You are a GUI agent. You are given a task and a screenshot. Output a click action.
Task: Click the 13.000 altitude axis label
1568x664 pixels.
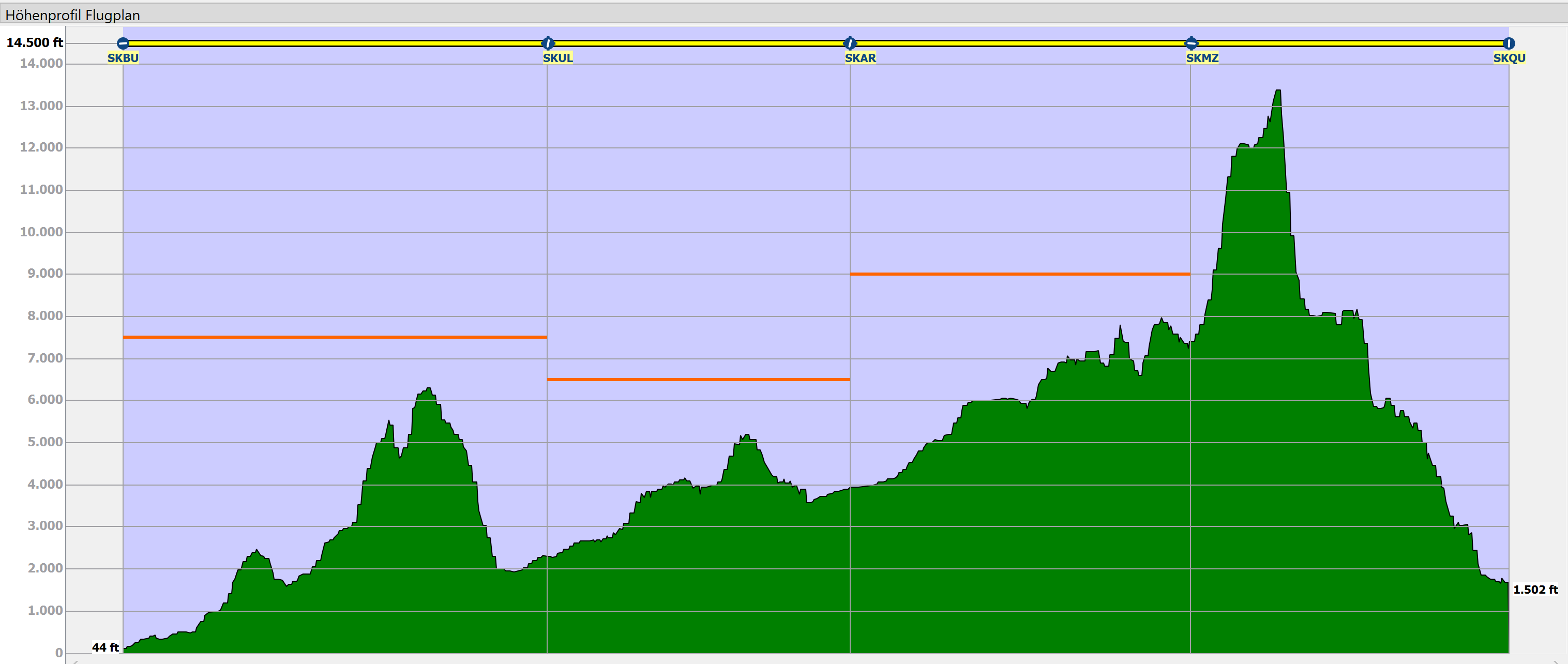[41, 106]
